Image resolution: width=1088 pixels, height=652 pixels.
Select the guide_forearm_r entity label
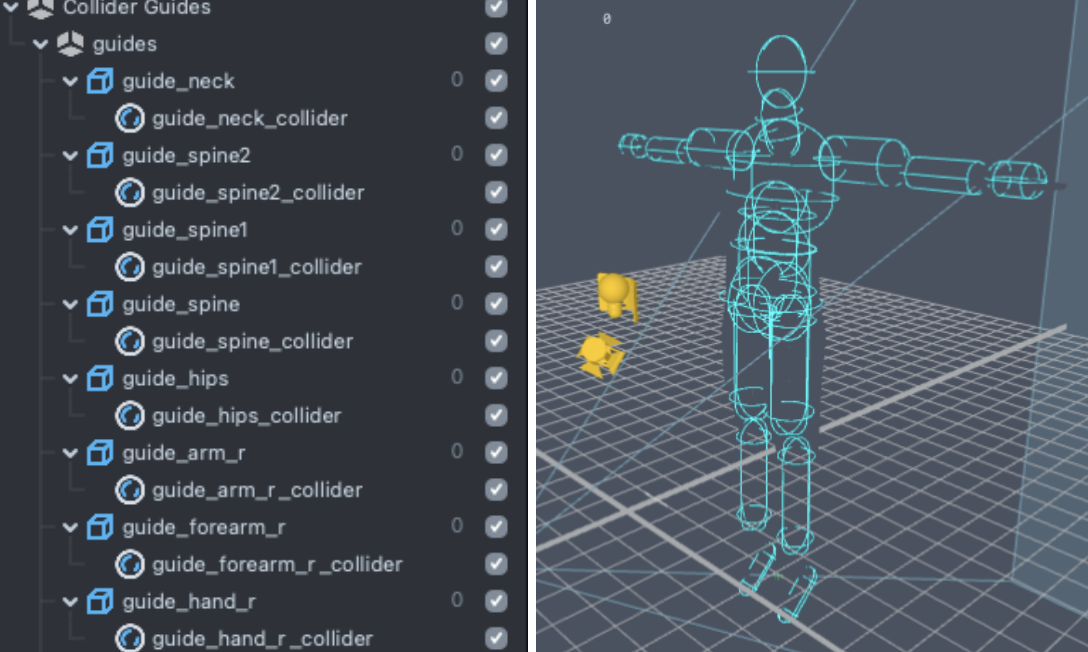pyautogui.click(x=203, y=527)
